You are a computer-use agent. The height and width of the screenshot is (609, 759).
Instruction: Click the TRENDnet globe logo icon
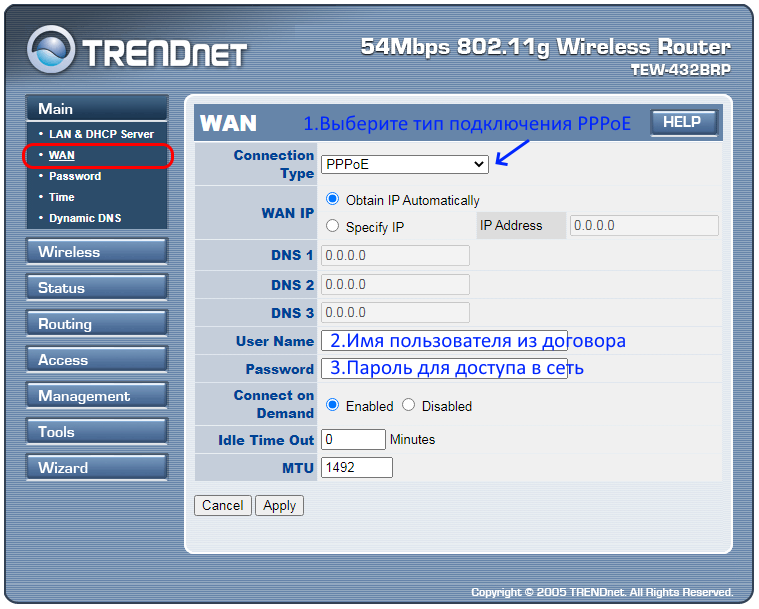51,49
